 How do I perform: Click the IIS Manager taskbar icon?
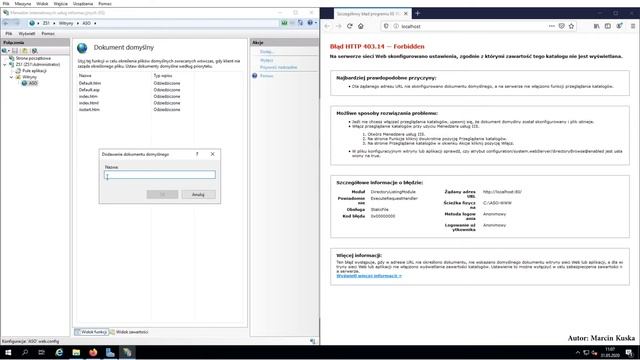click(127, 352)
